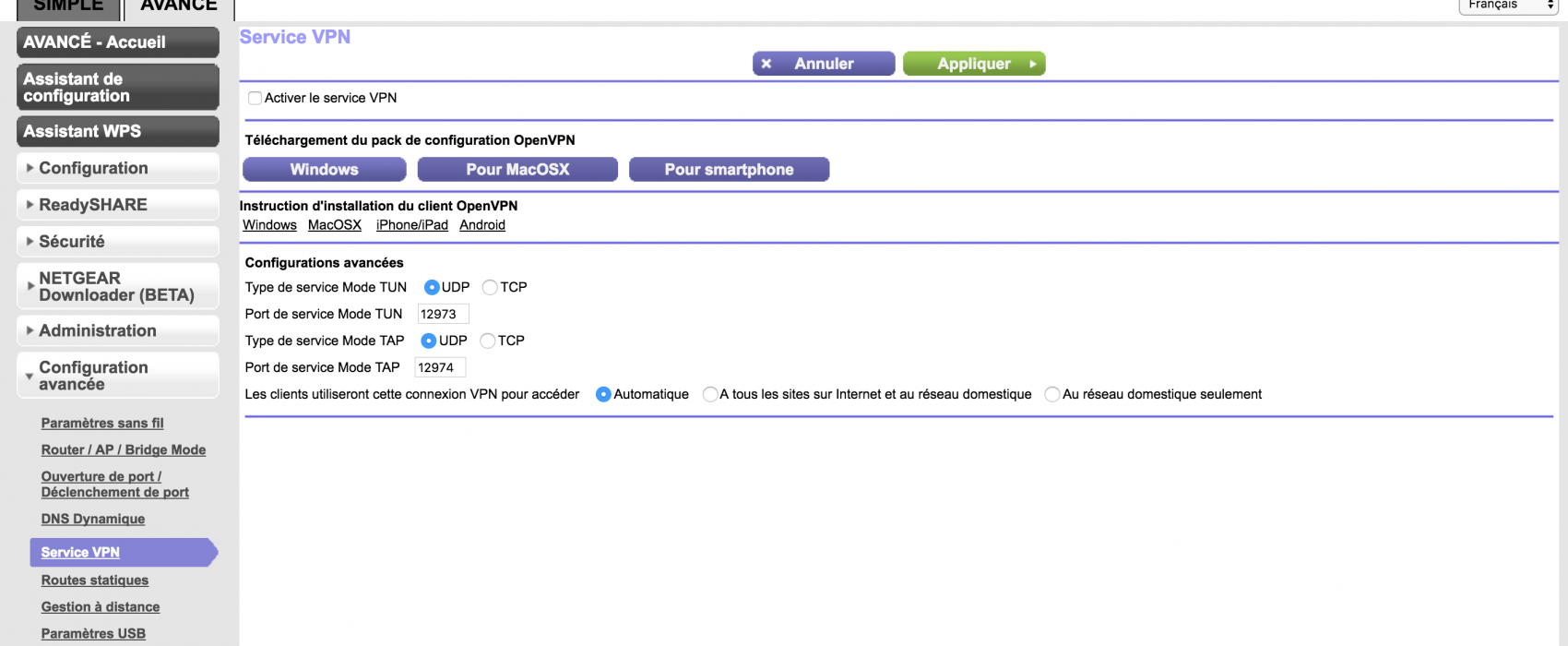Viewport: 1568px width, 646px height.
Task: Select UDP for Mode TAP service type
Action: tap(428, 341)
